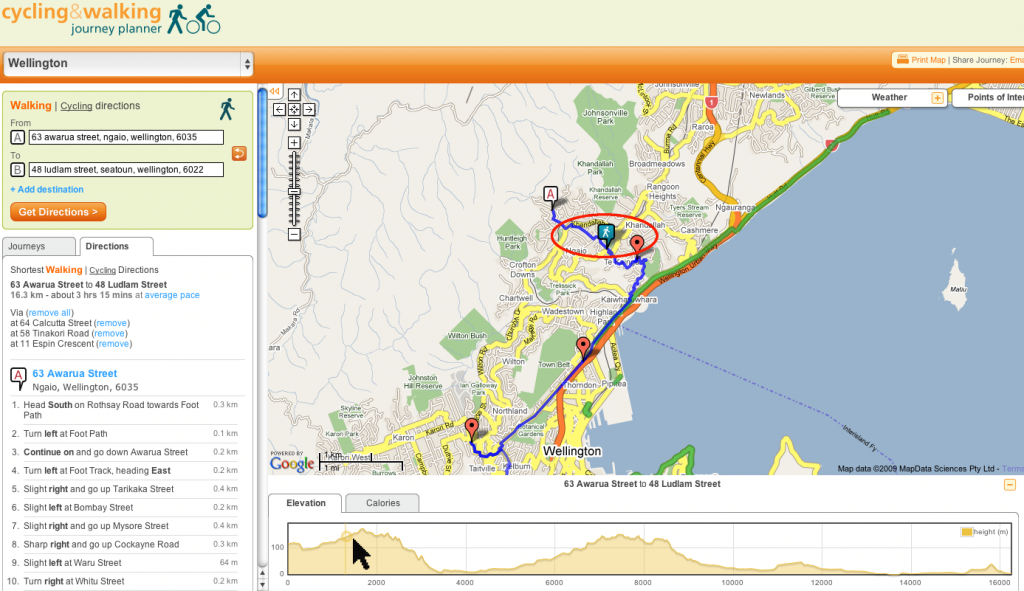The height and width of the screenshot is (591, 1024).
Task: Click the To address input field
Action: pos(126,170)
